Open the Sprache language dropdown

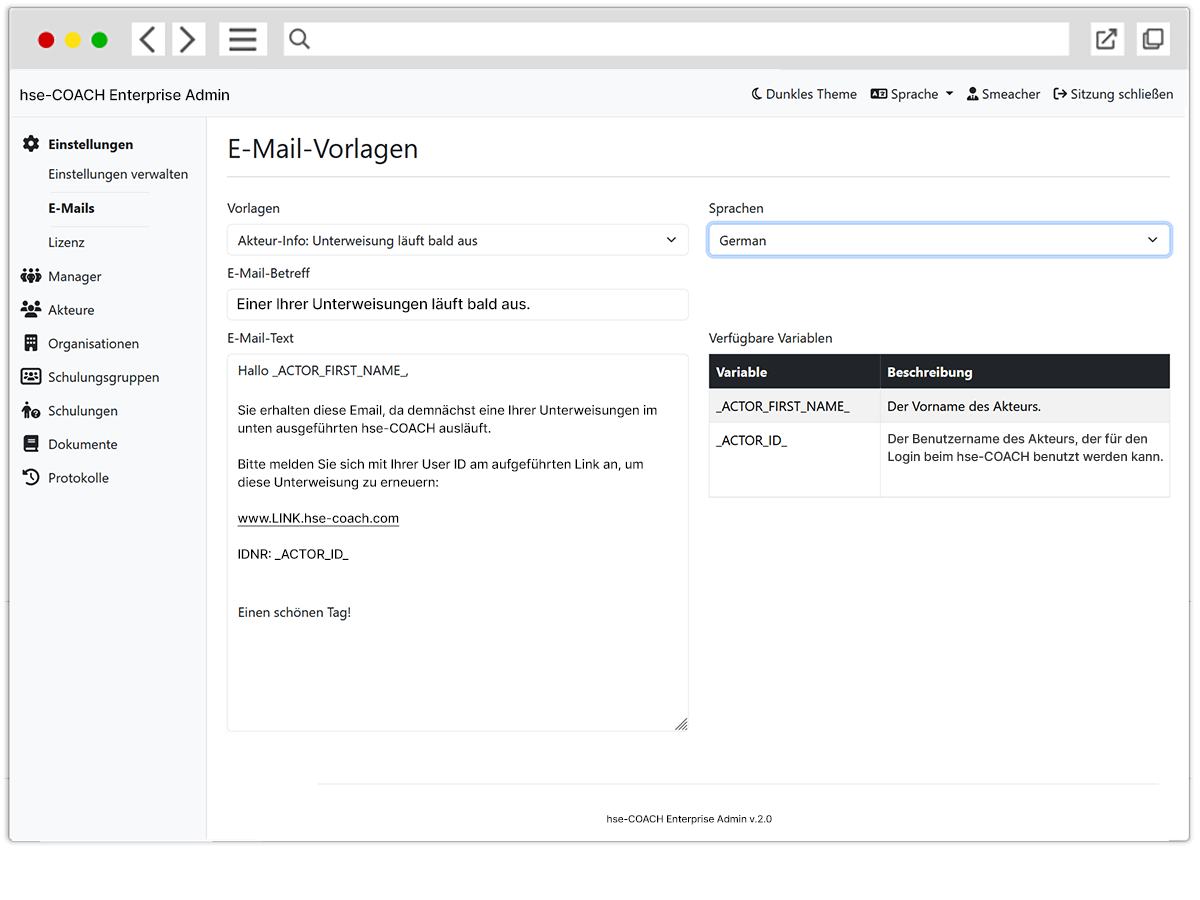(x=911, y=94)
